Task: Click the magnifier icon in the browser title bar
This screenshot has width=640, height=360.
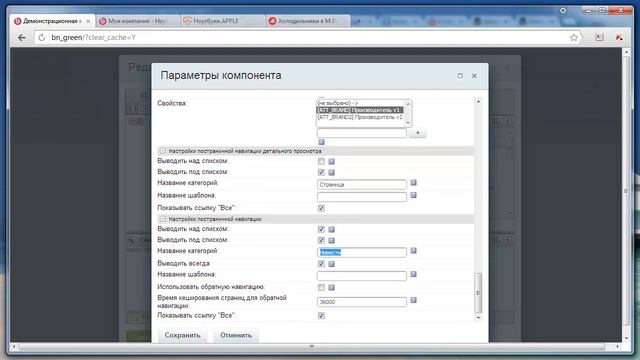Action: click(x=563, y=11)
